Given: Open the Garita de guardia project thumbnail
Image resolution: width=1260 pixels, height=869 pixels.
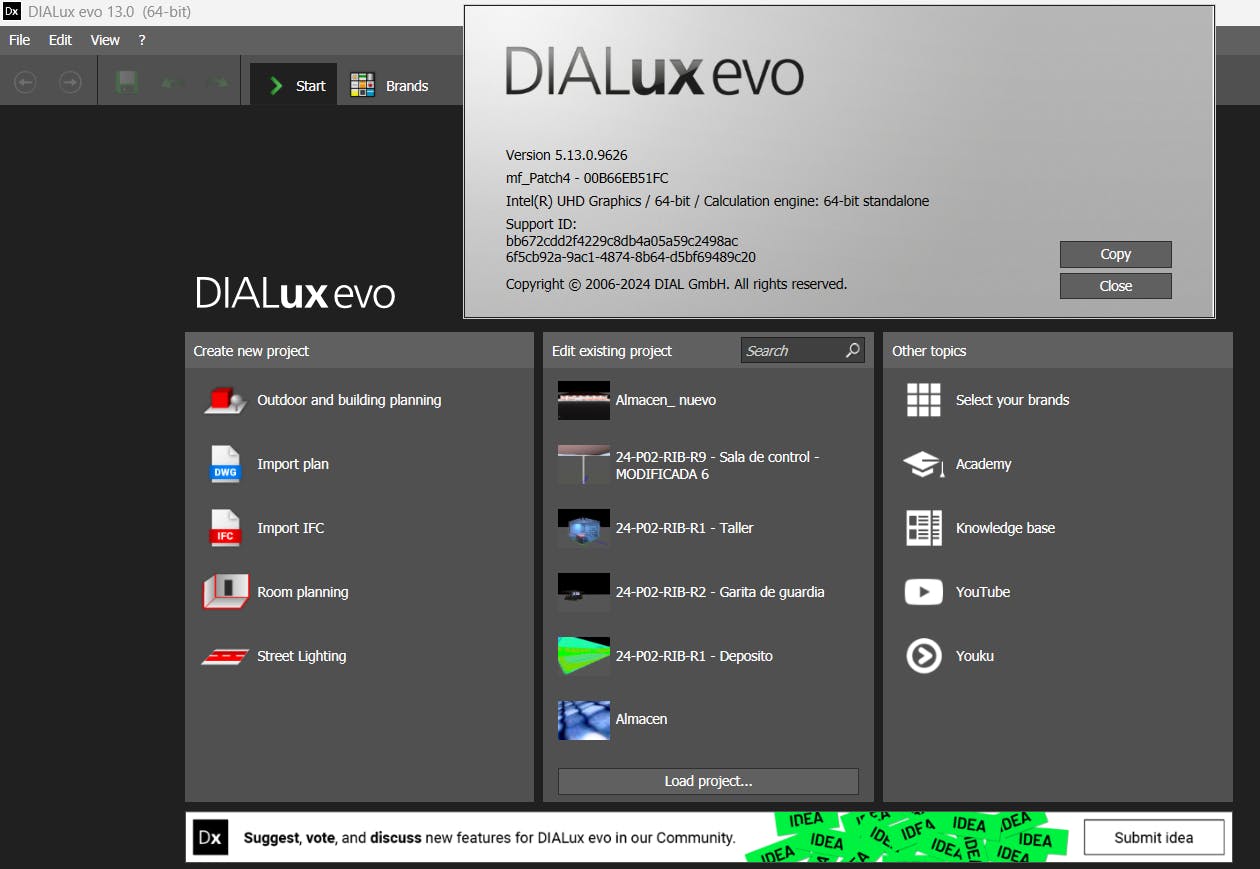Looking at the screenshot, I should [584, 592].
